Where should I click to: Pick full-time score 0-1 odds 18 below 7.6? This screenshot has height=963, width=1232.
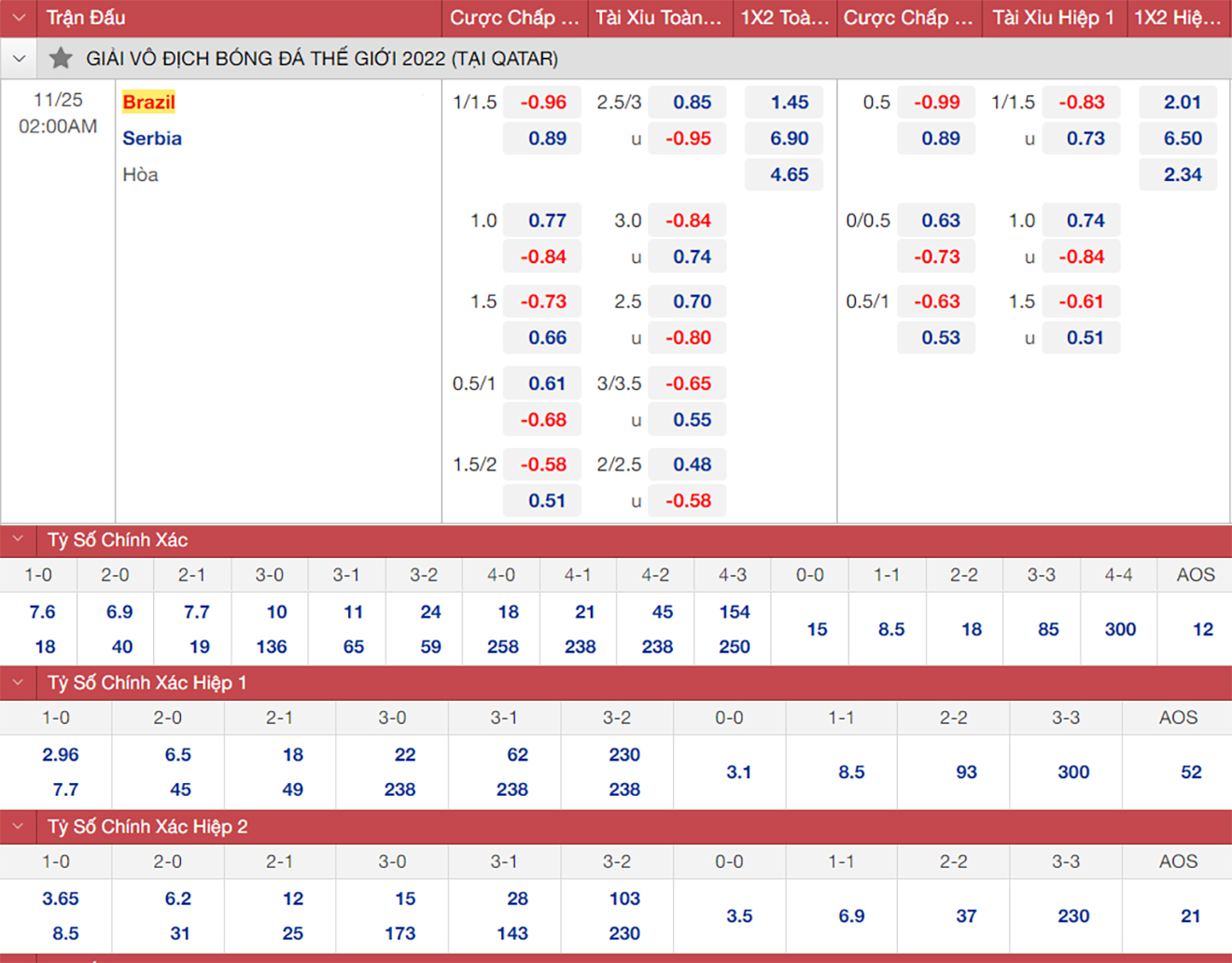[x=45, y=647]
